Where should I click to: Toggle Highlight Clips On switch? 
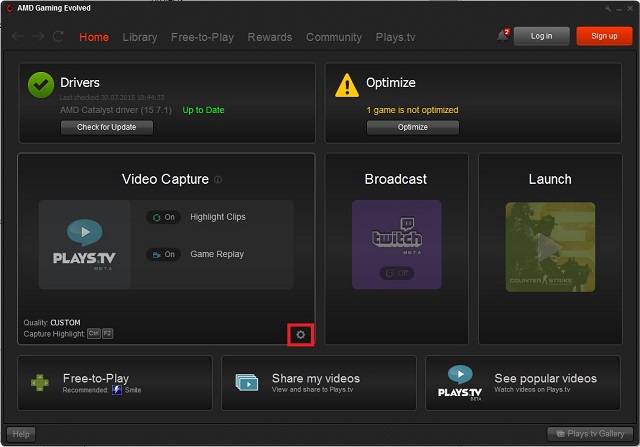(163, 217)
